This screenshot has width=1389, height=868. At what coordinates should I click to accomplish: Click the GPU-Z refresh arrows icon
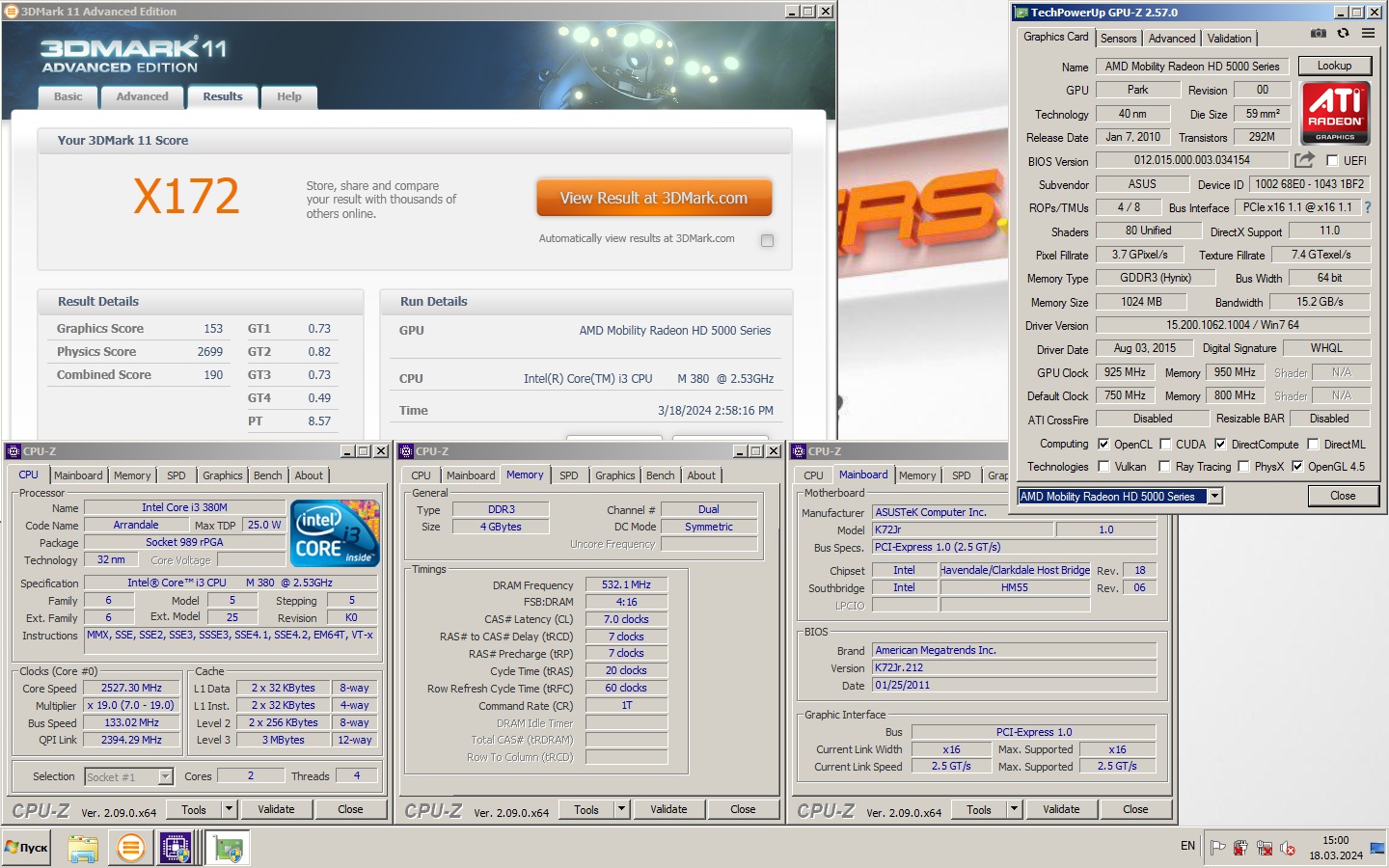(1343, 33)
